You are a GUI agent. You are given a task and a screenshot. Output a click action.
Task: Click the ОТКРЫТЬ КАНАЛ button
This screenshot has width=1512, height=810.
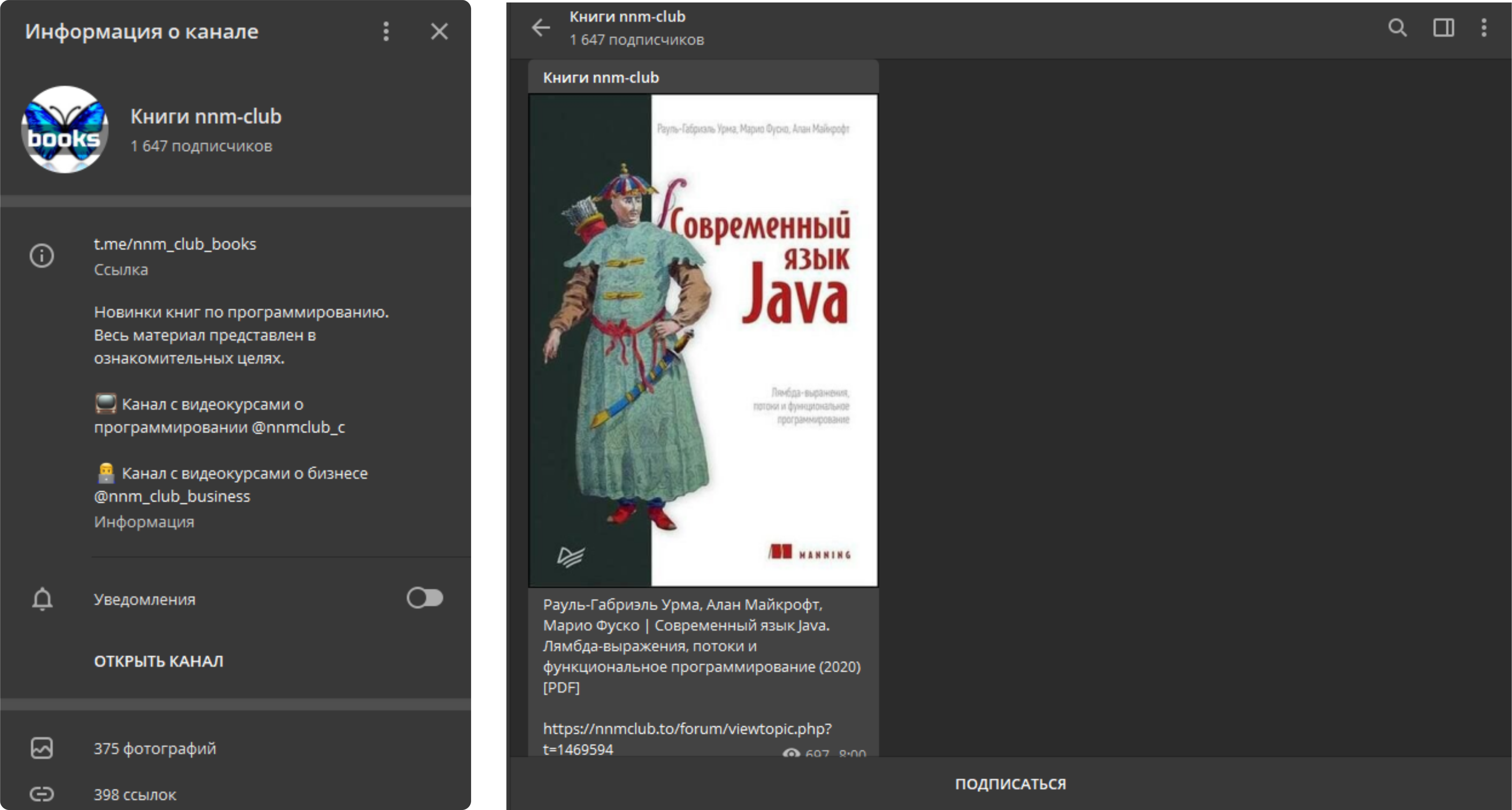click(158, 661)
